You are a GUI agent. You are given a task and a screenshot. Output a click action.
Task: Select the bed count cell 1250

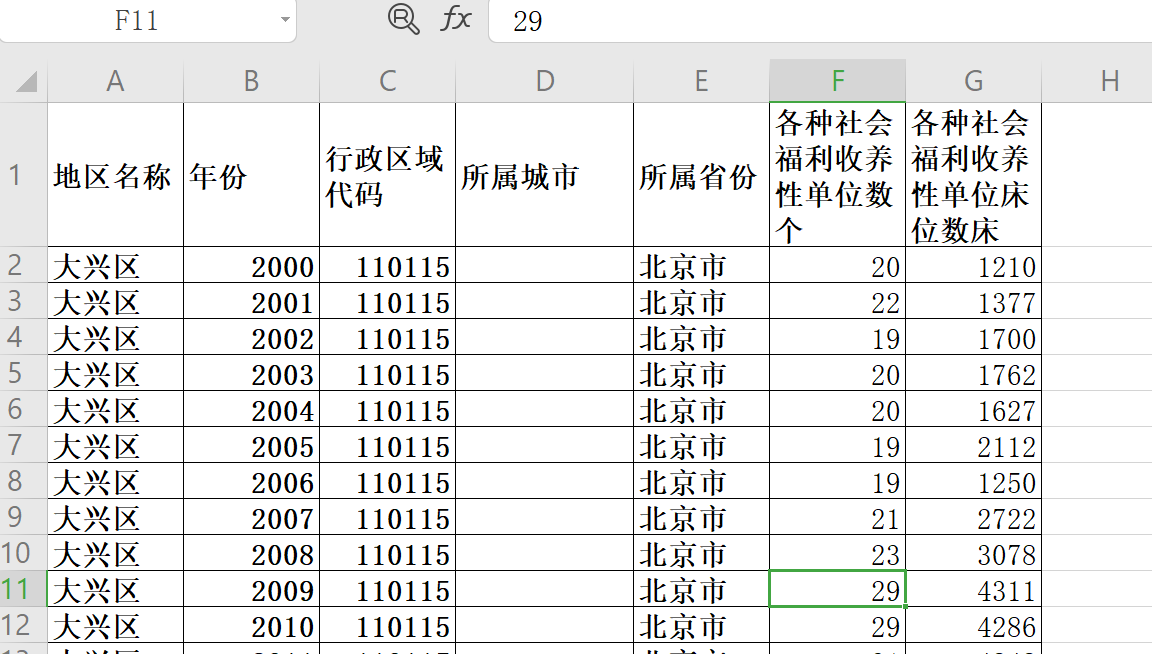point(973,481)
